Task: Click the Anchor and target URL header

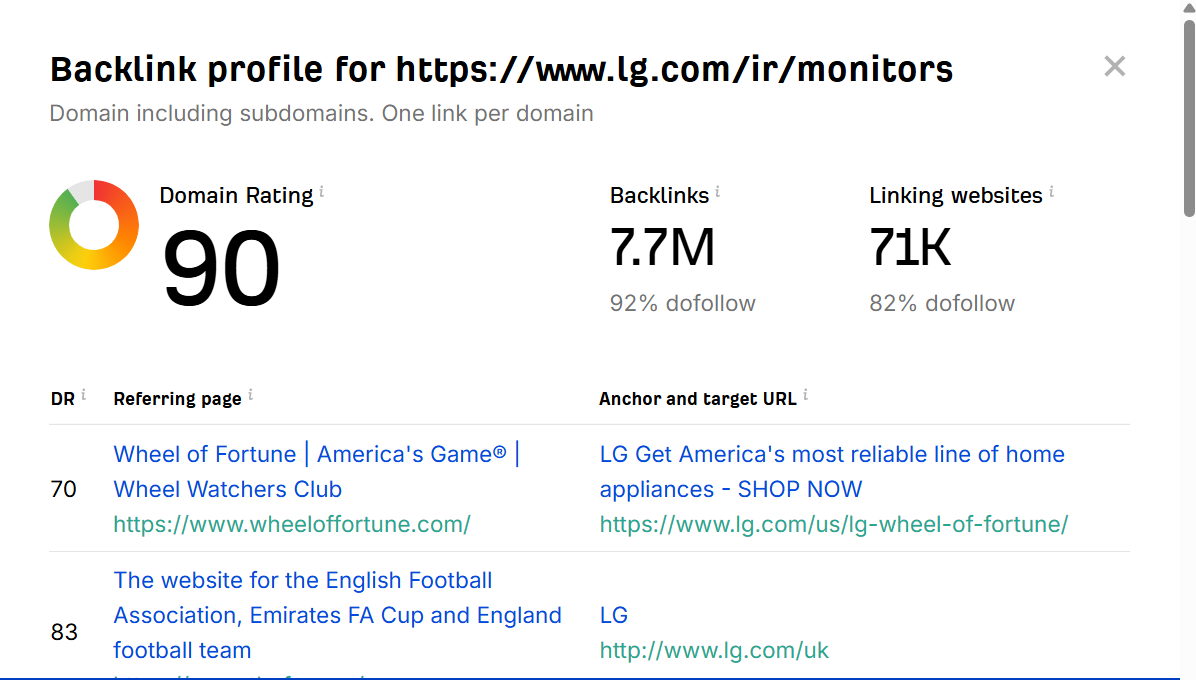Action: tap(697, 399)
